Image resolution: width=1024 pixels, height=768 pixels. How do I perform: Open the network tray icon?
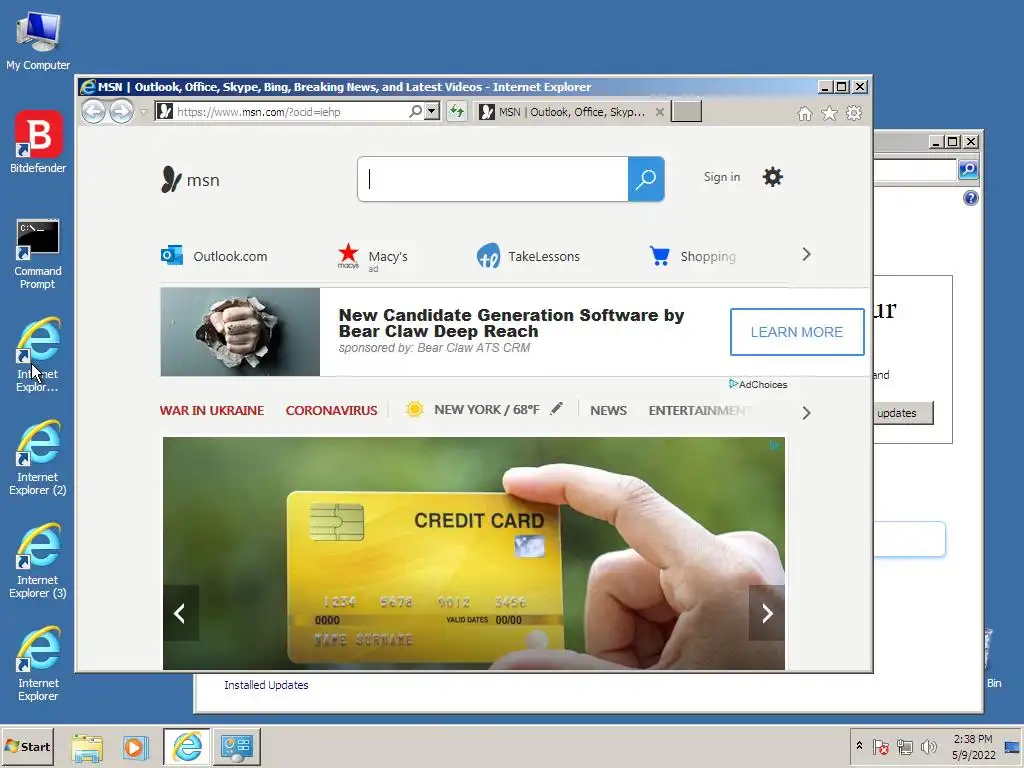904,746
